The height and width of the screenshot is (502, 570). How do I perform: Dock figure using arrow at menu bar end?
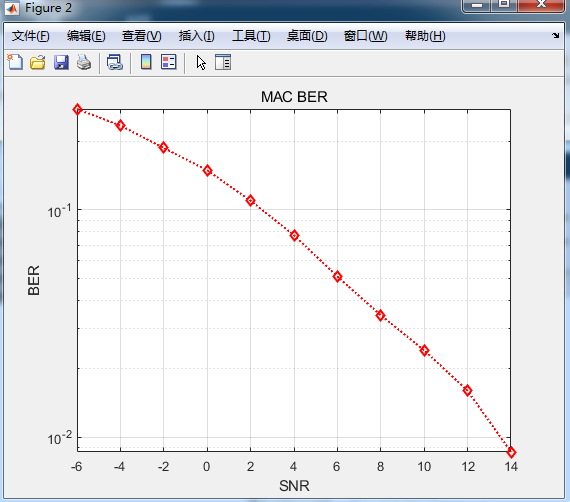click(x=555, y=35)
